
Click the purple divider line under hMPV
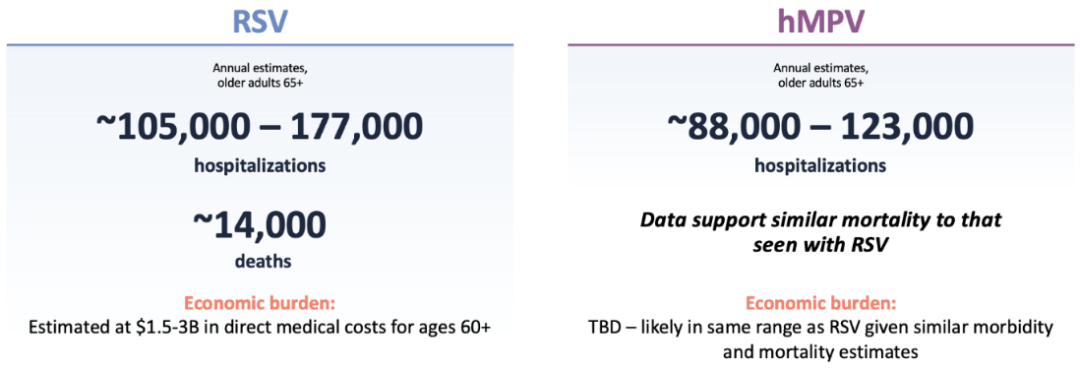pos(820,45)
